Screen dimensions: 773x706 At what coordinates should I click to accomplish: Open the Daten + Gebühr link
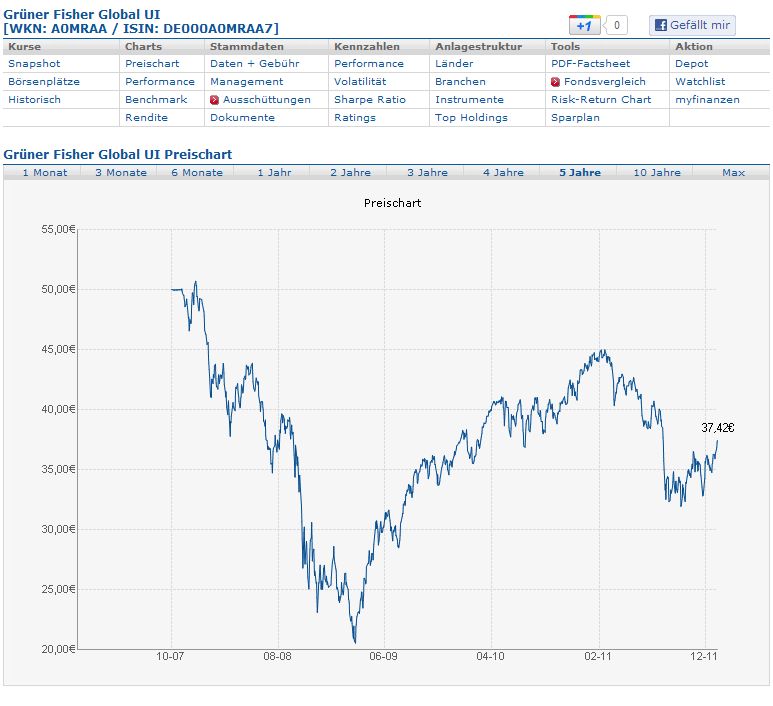(254, 64)
